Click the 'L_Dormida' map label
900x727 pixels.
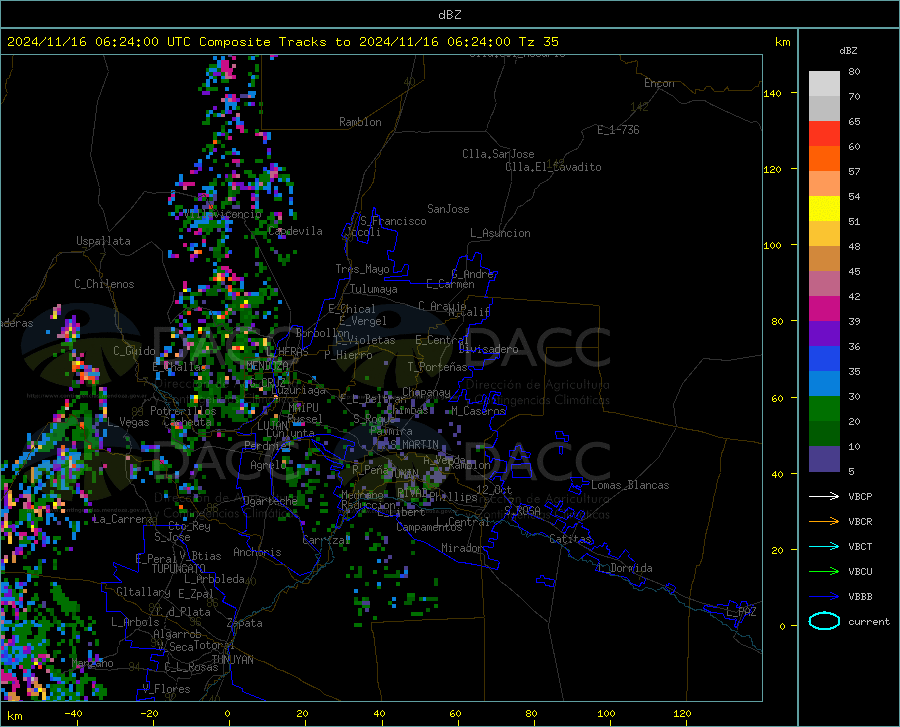625,568
